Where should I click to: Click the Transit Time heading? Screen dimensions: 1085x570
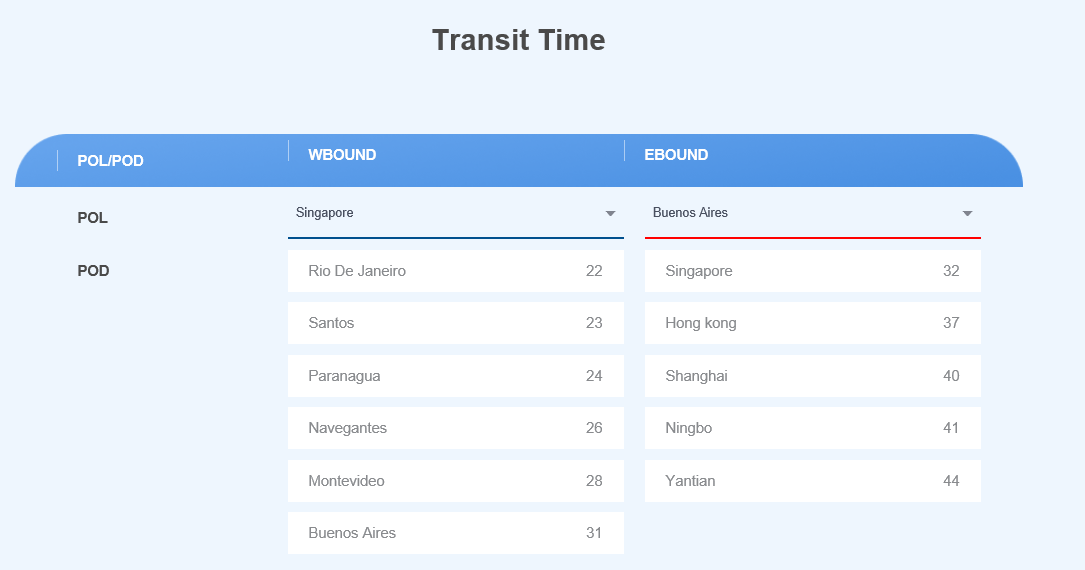click(x=518, y=40)
